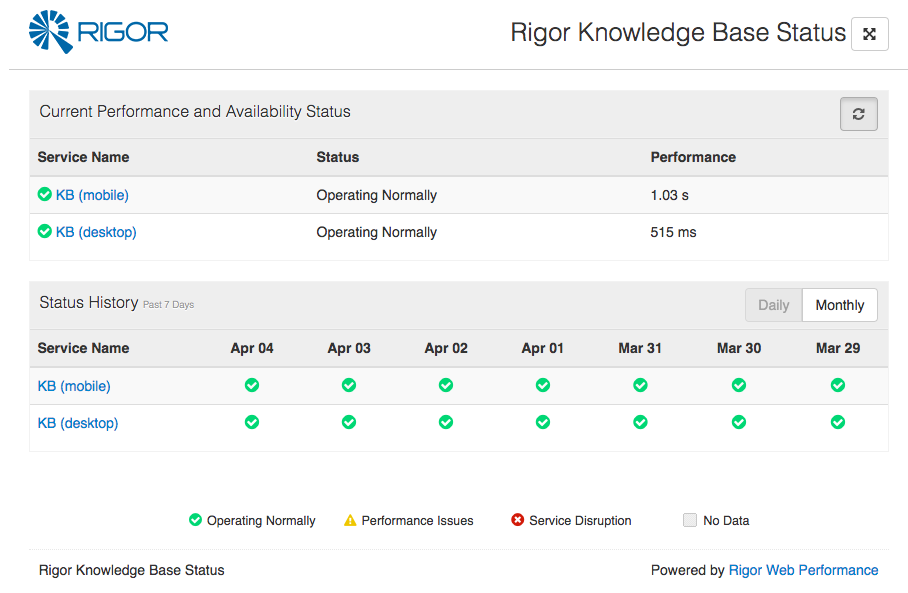Image resolution: width=908 pixels, height=593 pixels.
Task: Click the Operating Normally legend check icon
Action: pyautogui.click(x=196, y=520)
